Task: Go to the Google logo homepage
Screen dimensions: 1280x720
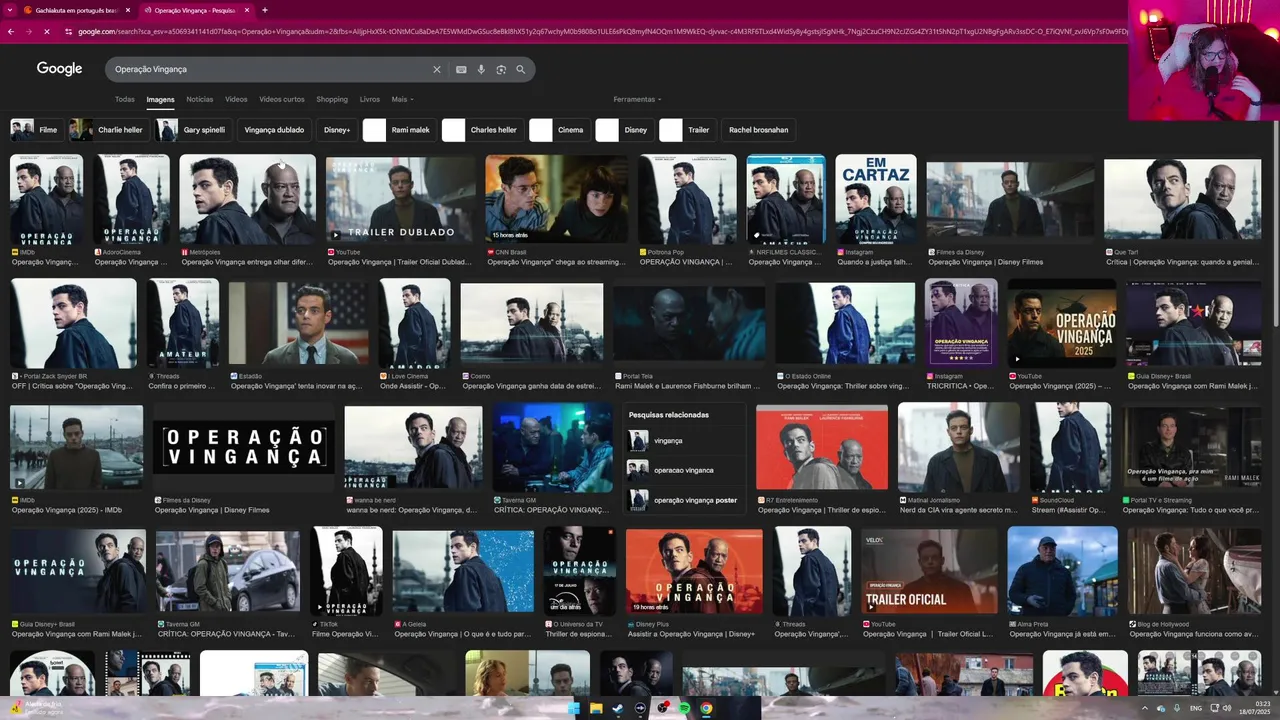Action: point(59,69)
